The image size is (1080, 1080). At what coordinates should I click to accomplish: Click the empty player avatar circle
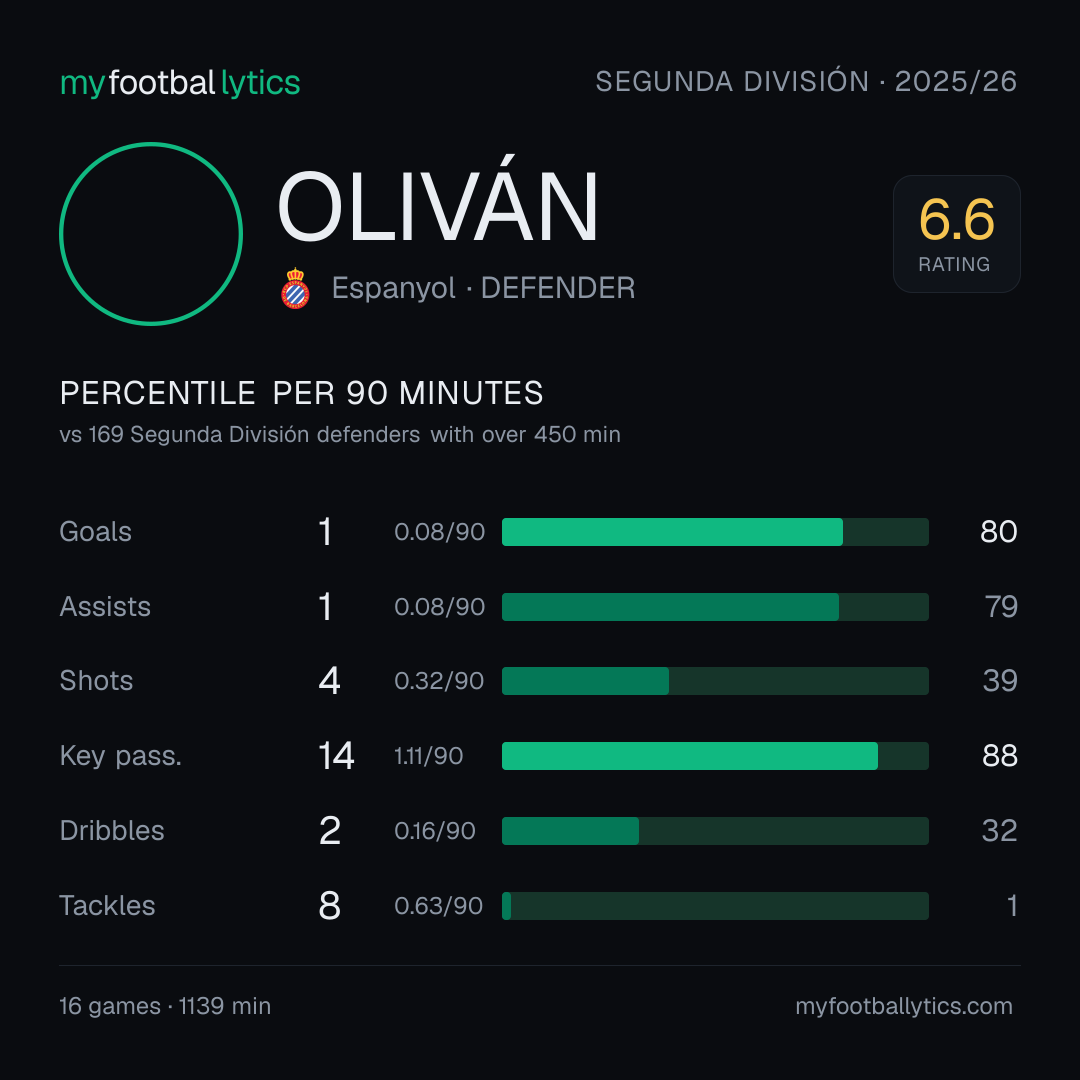[151, 233]
